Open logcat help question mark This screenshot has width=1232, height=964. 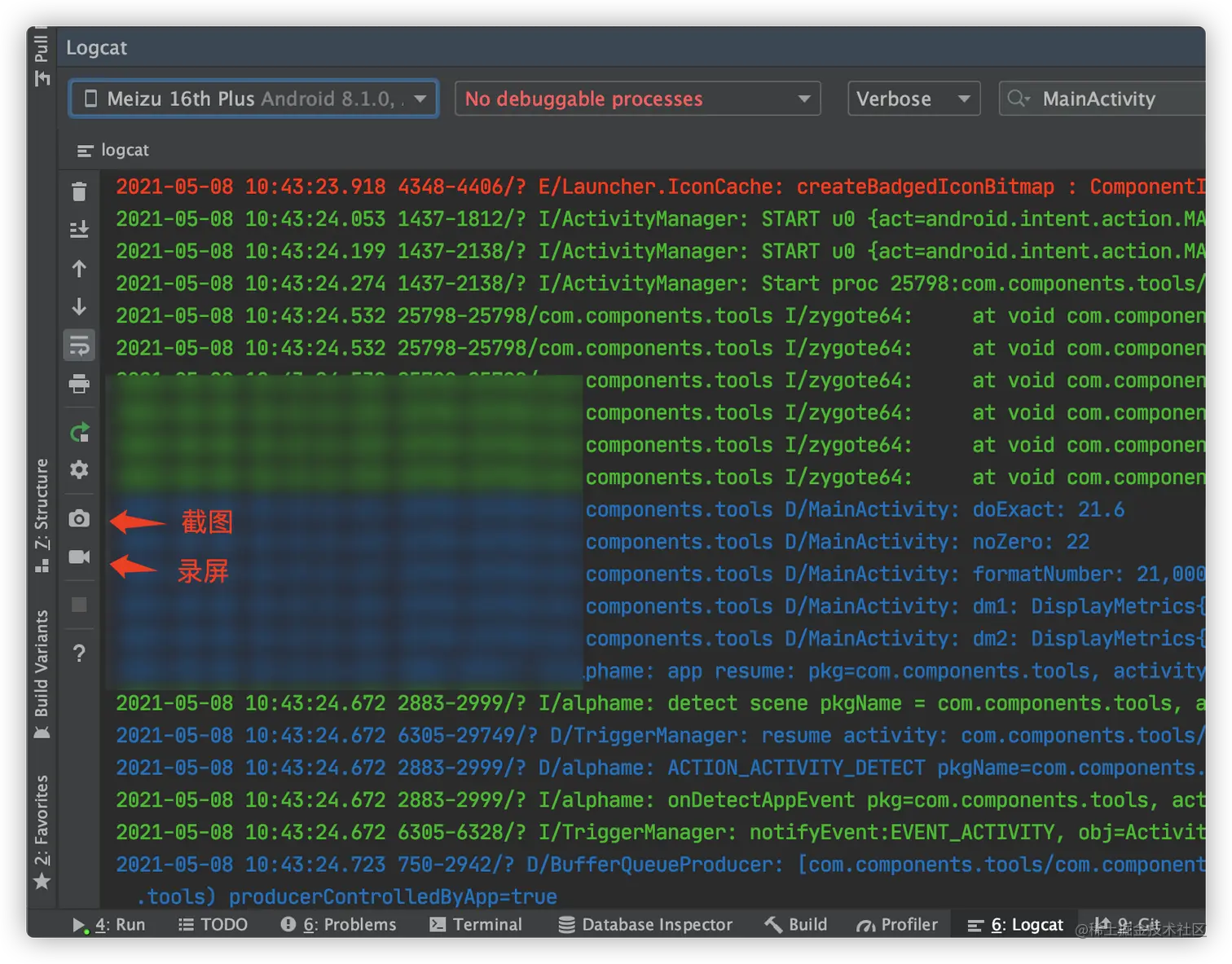tap(79, 654)
